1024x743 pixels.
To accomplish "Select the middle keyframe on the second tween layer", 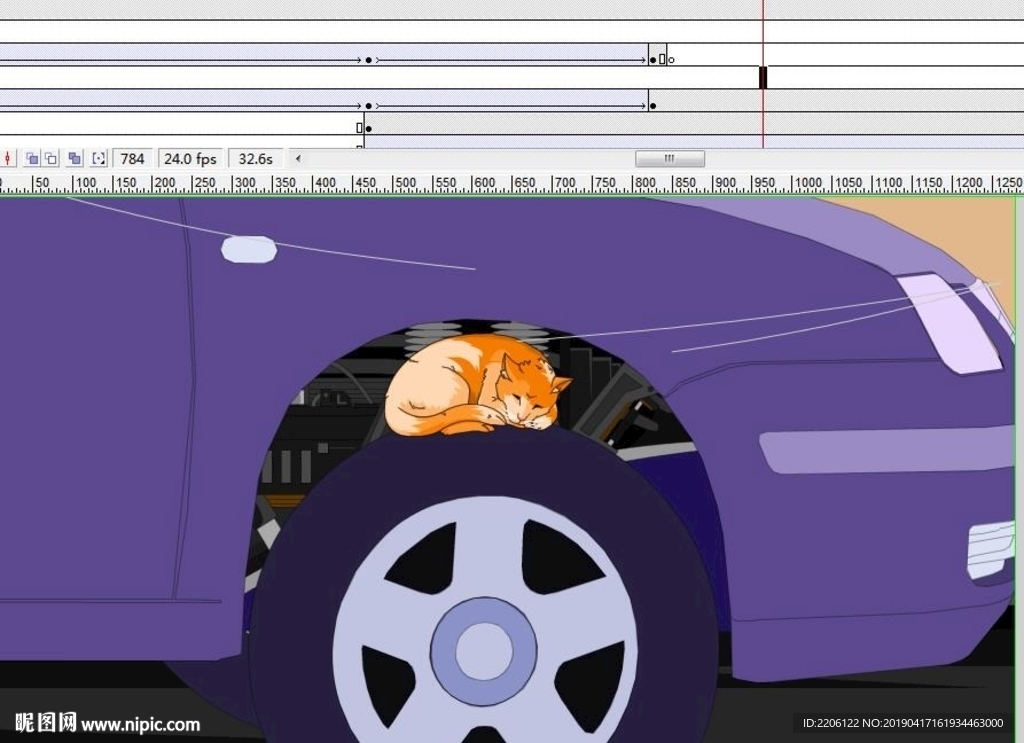I will [369, 105].
